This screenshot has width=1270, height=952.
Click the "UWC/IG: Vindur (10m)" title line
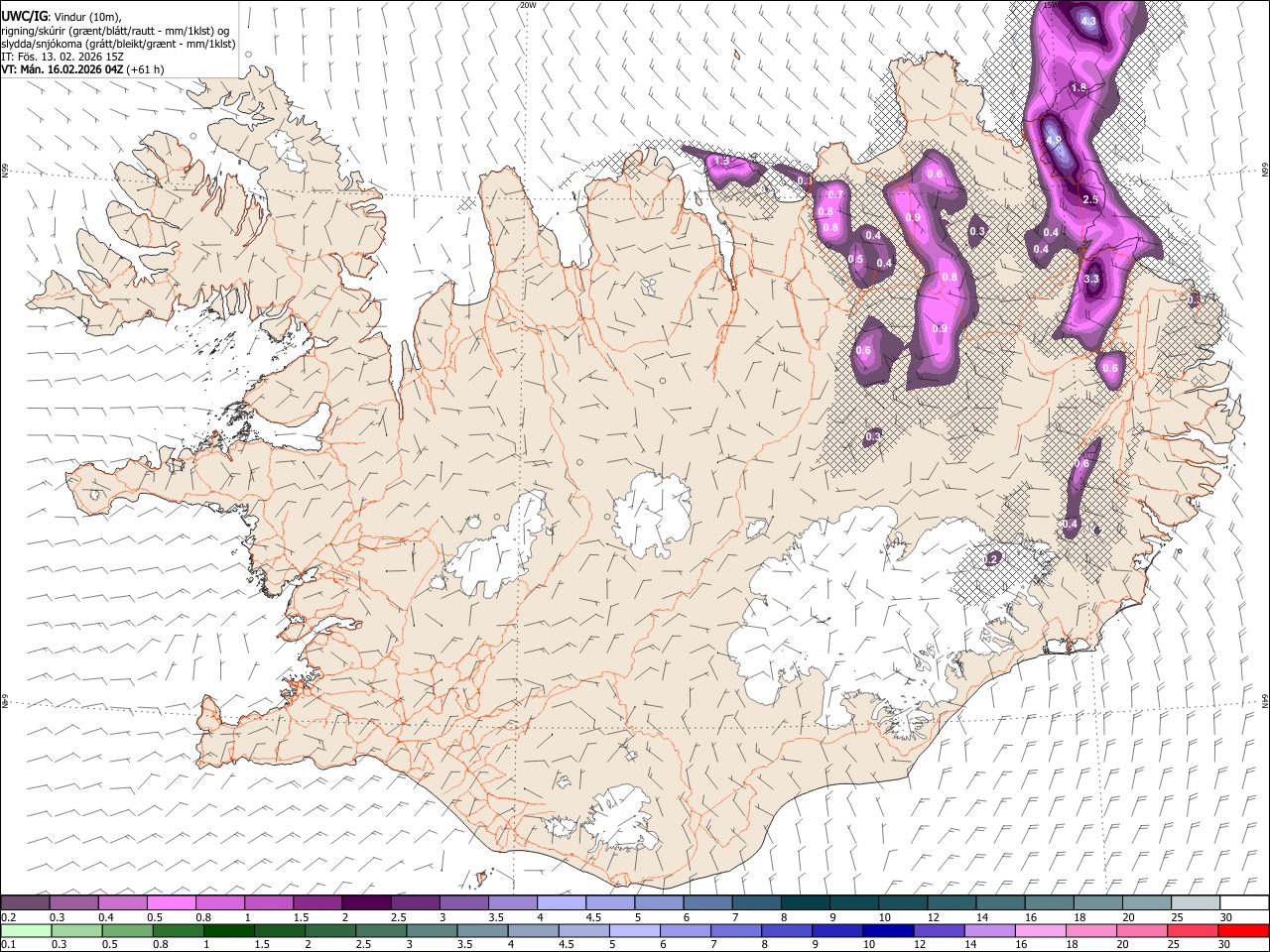coord(62,17)
